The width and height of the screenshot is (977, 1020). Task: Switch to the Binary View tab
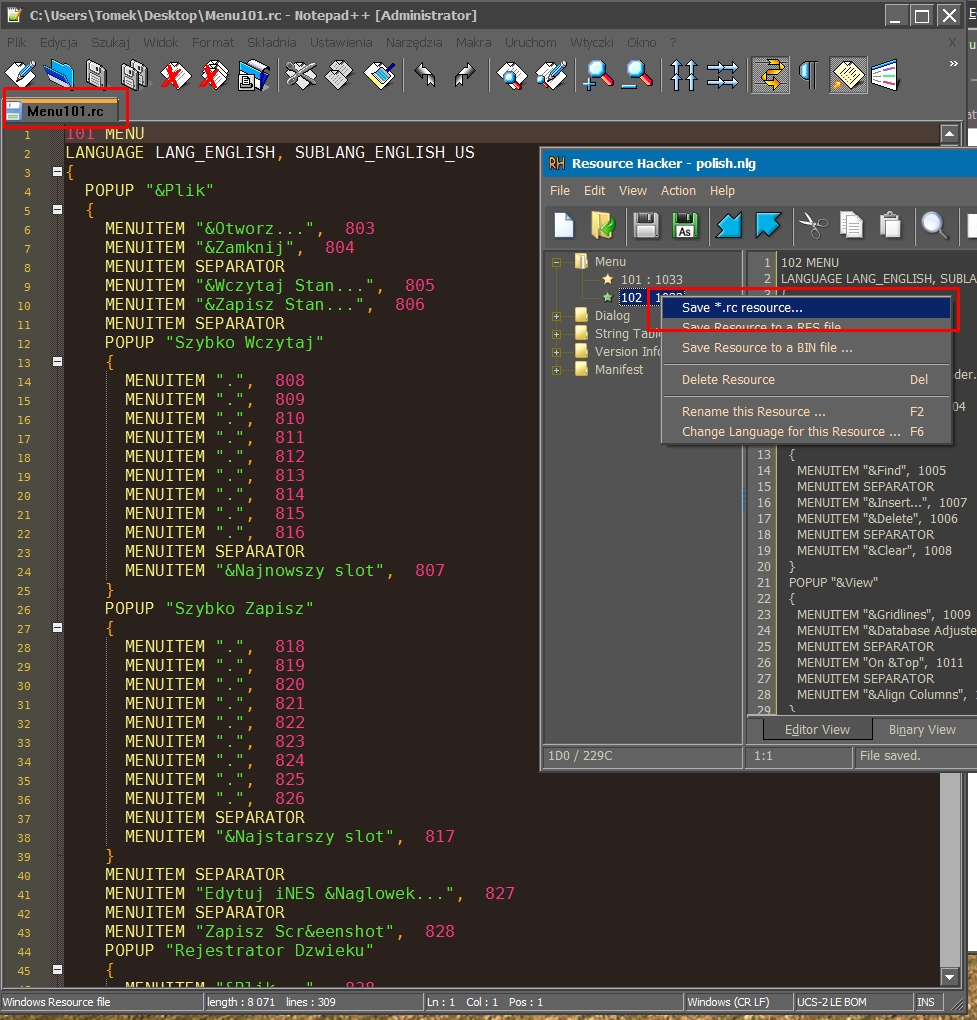coord(921,729)
